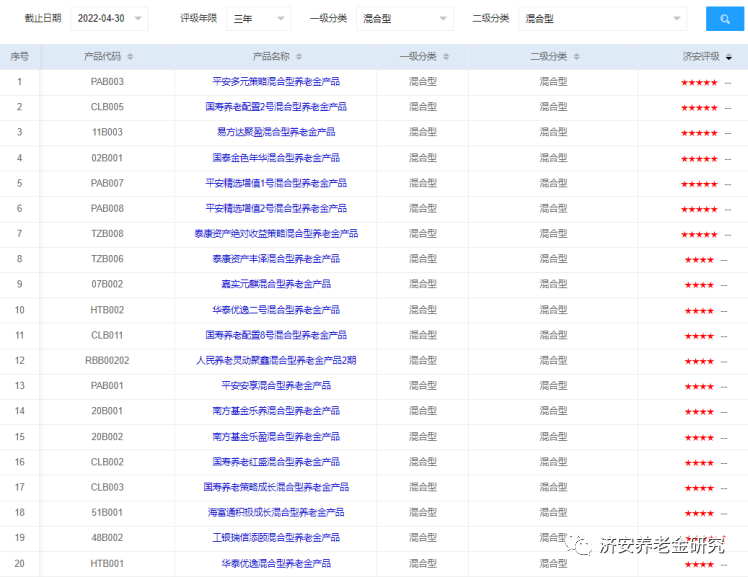748x577 pixels.
Task: Select product code 02B001 cell
Action: (107, 158)
